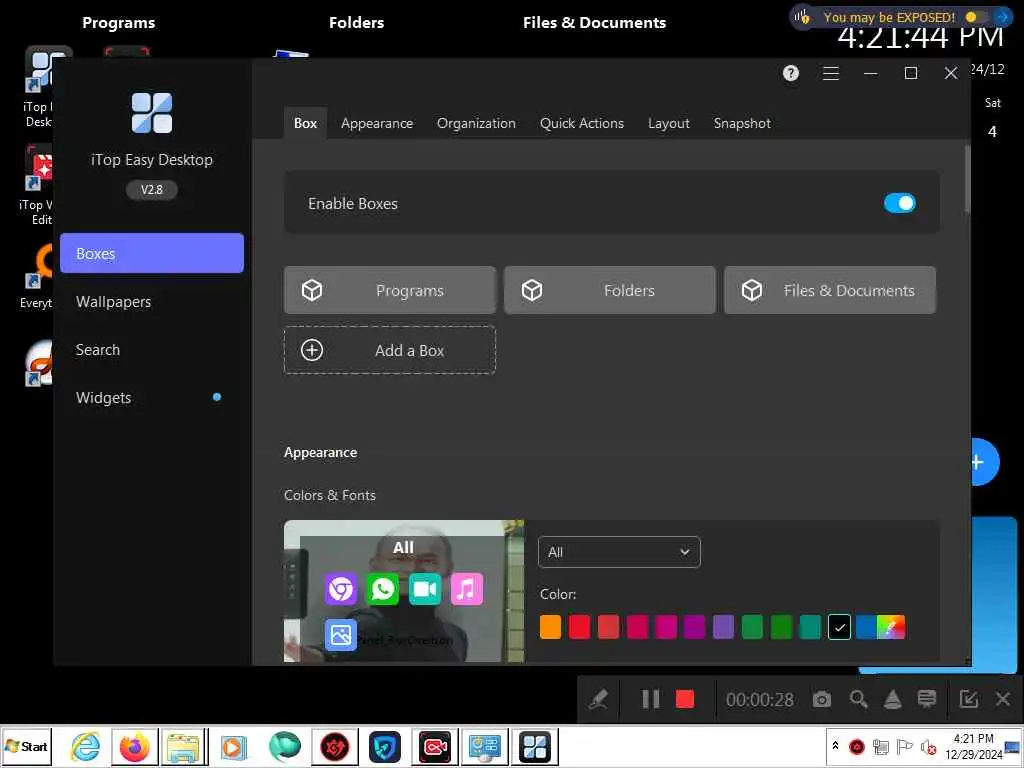
Task: Switch to the Snapshot tab
Action: (x=742, y=123)
